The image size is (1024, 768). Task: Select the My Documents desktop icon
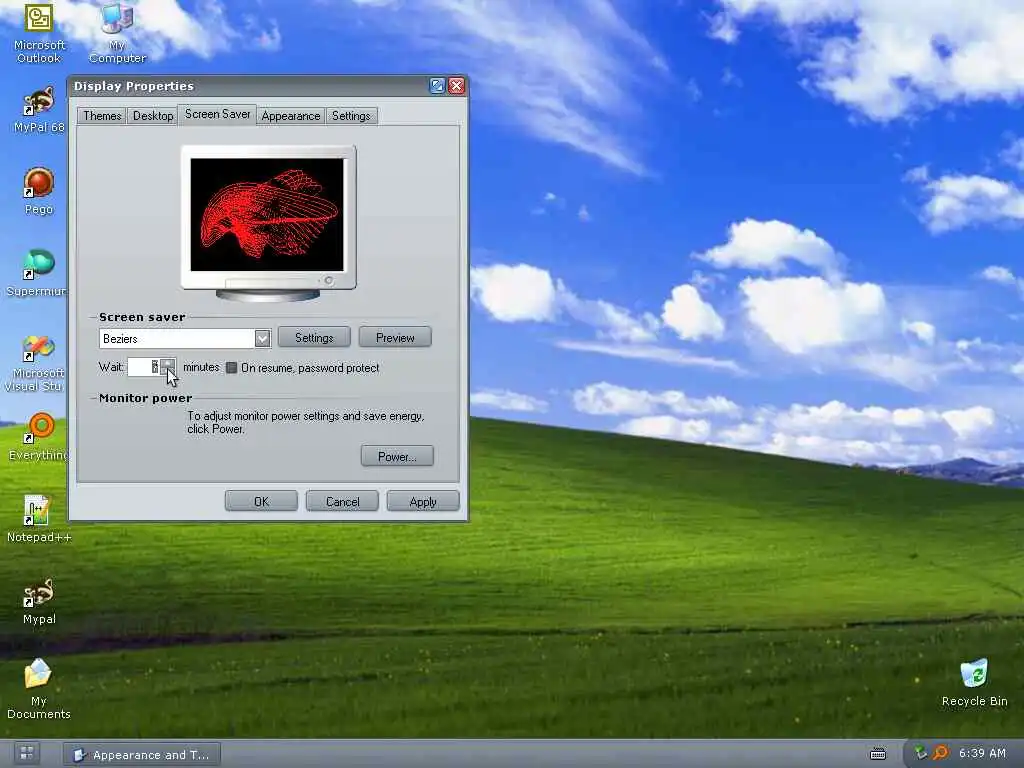click(39, 688)
